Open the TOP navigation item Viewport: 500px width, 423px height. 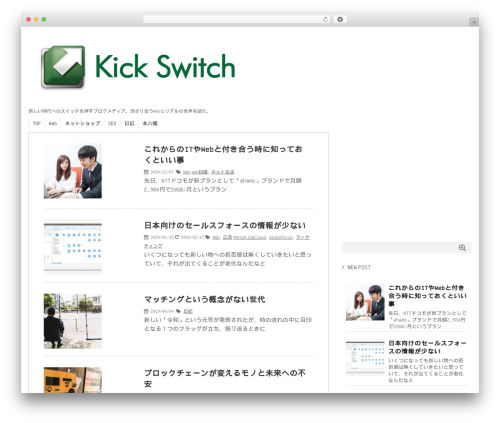pos(37,123)
